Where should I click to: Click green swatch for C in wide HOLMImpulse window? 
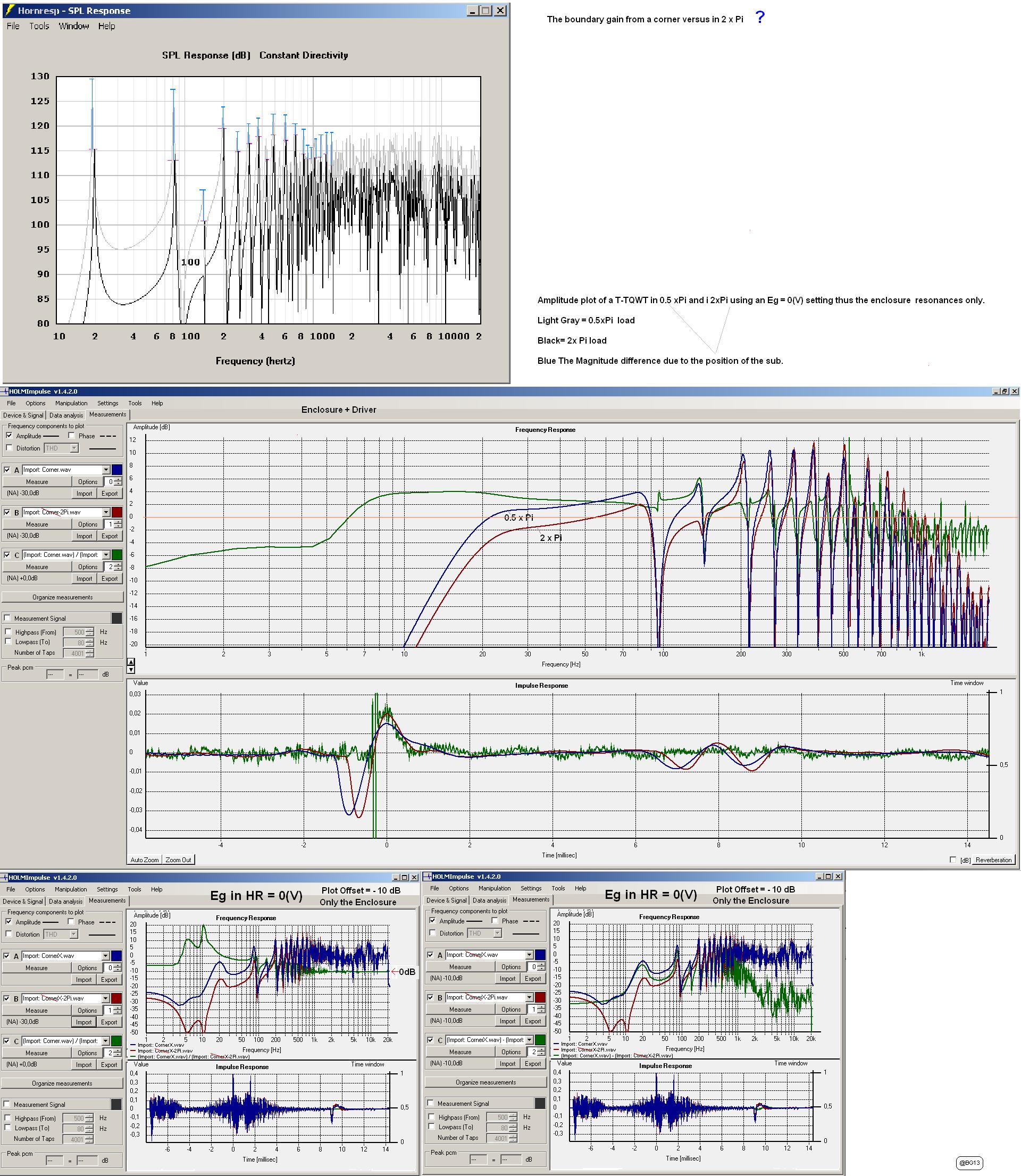coord(117,555)
